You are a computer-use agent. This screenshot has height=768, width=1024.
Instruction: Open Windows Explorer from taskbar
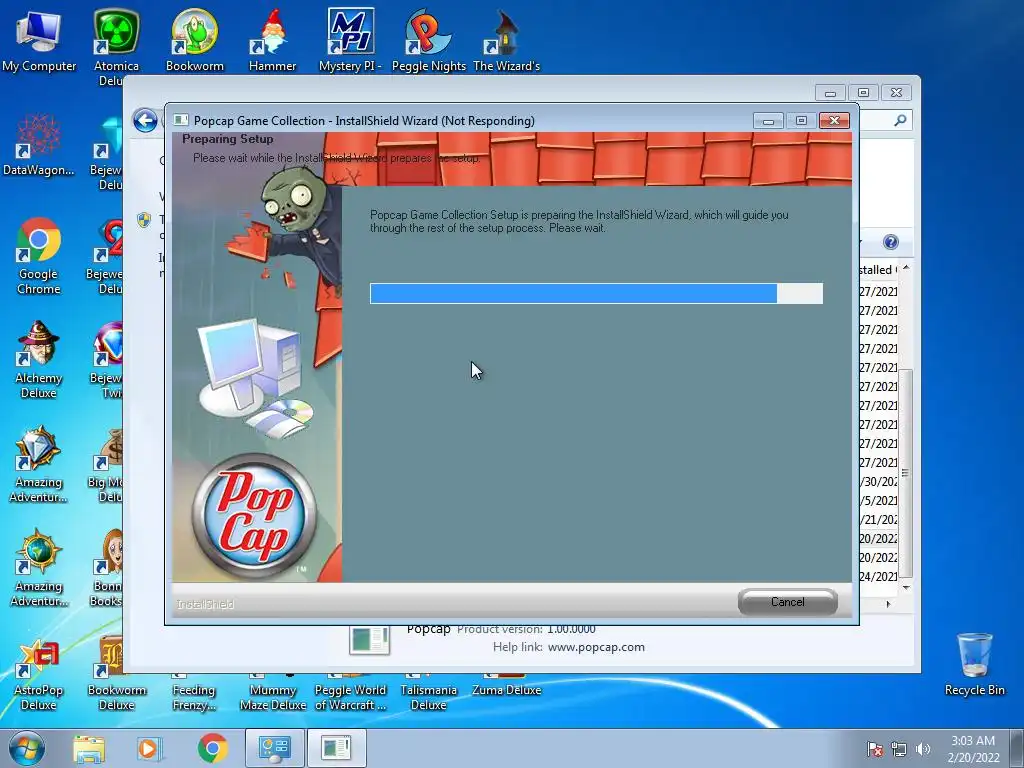click(89, 748)
